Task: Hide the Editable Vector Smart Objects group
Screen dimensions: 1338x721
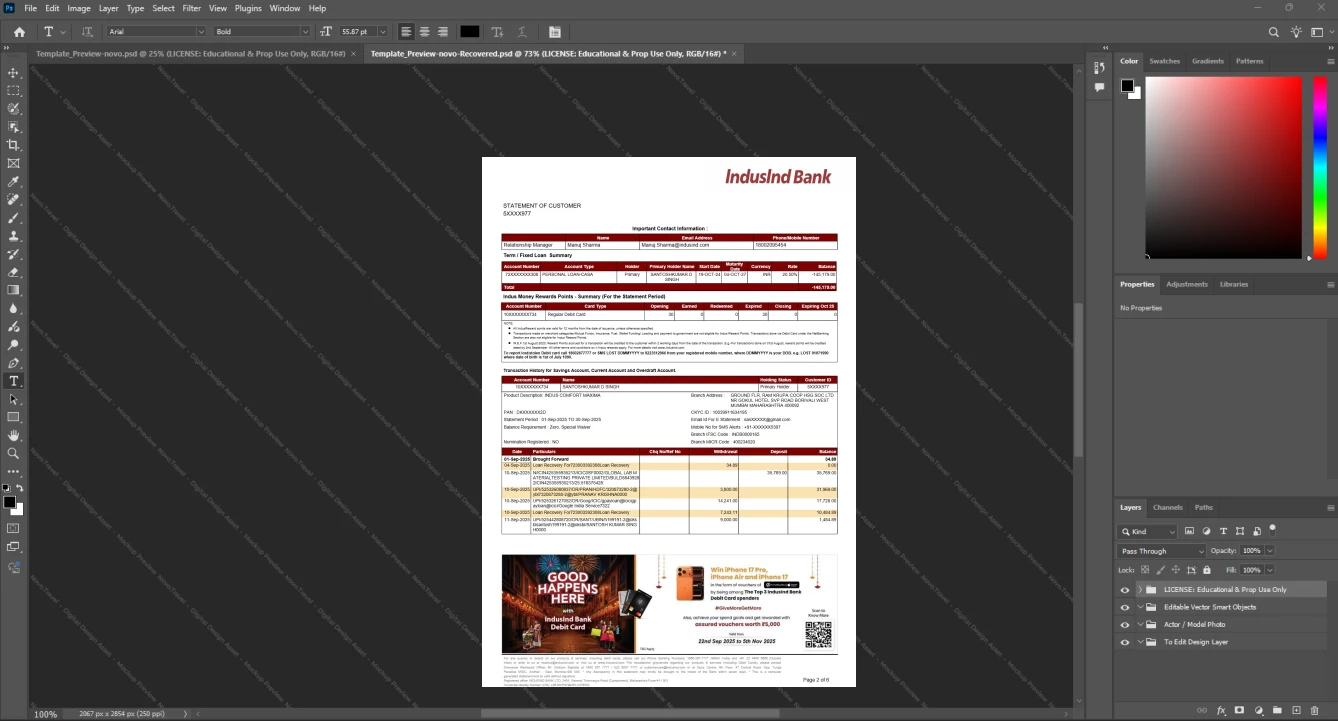Action: click(x=1125, y=607)
